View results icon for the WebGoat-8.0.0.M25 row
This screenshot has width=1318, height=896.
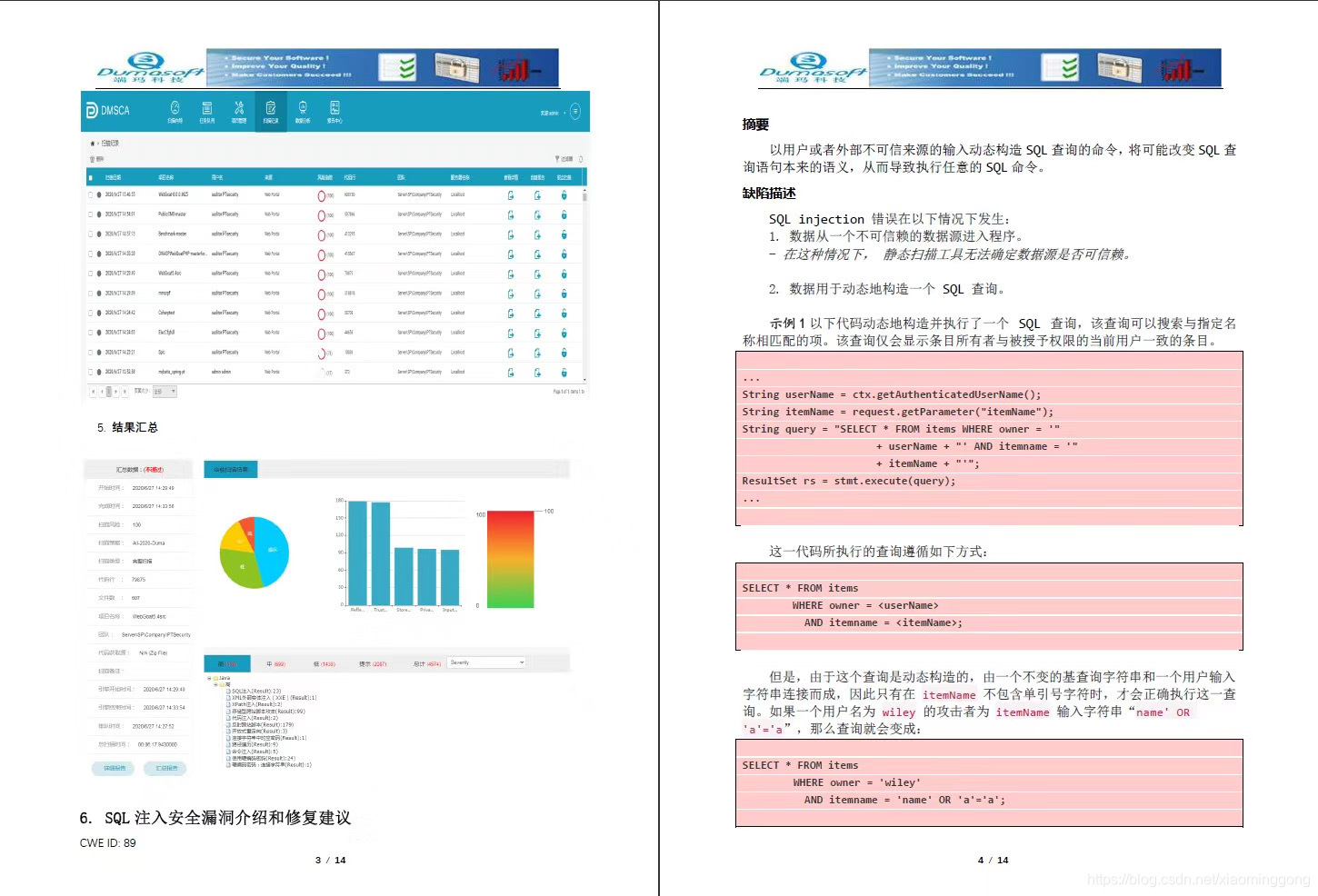[x=511, y=195]
